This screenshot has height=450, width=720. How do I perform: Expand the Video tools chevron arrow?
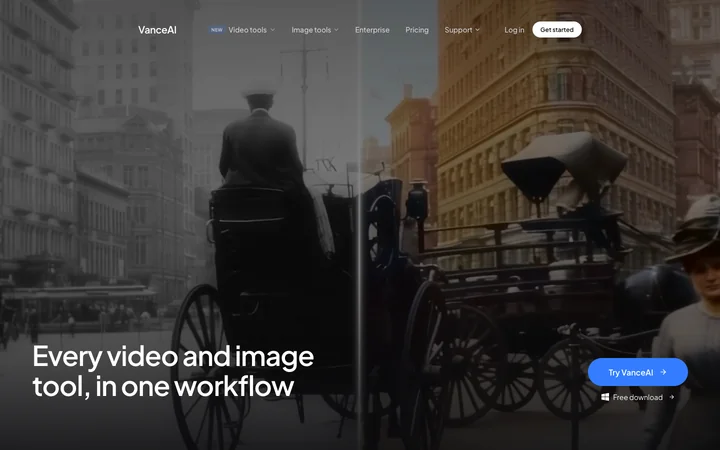coord(273,30)
